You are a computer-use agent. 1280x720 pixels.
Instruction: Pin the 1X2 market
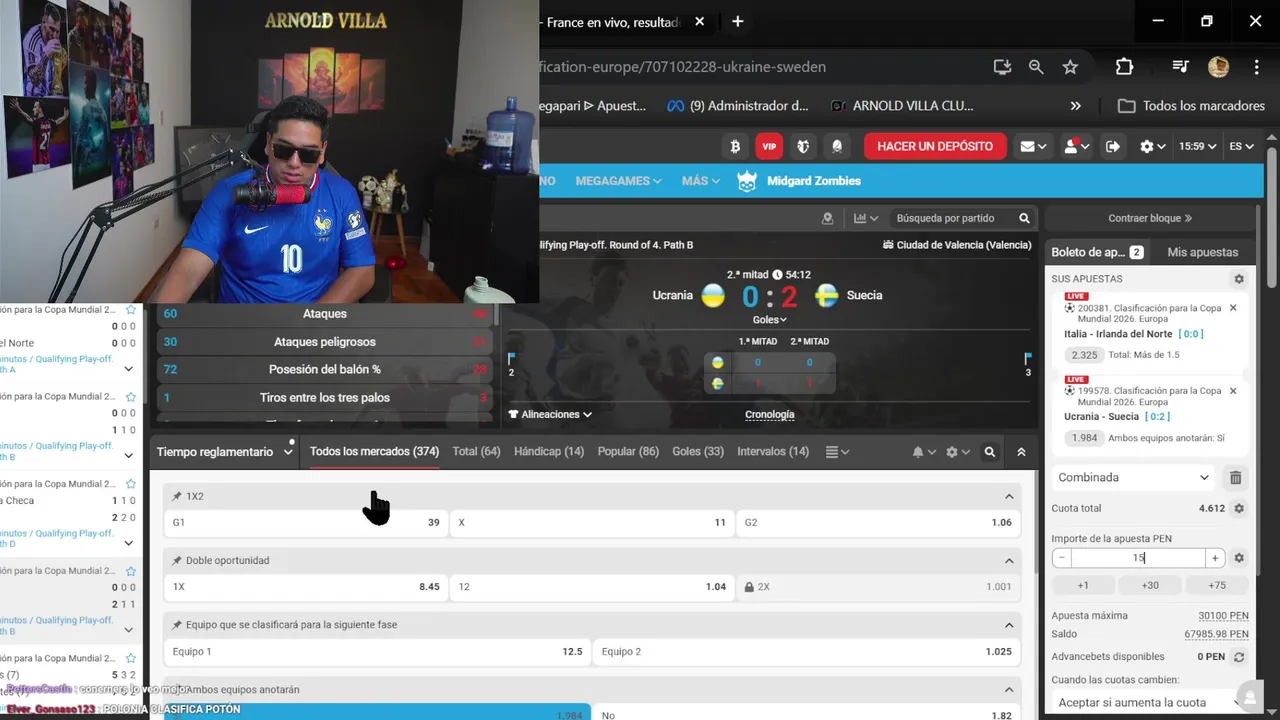[177, 496]
